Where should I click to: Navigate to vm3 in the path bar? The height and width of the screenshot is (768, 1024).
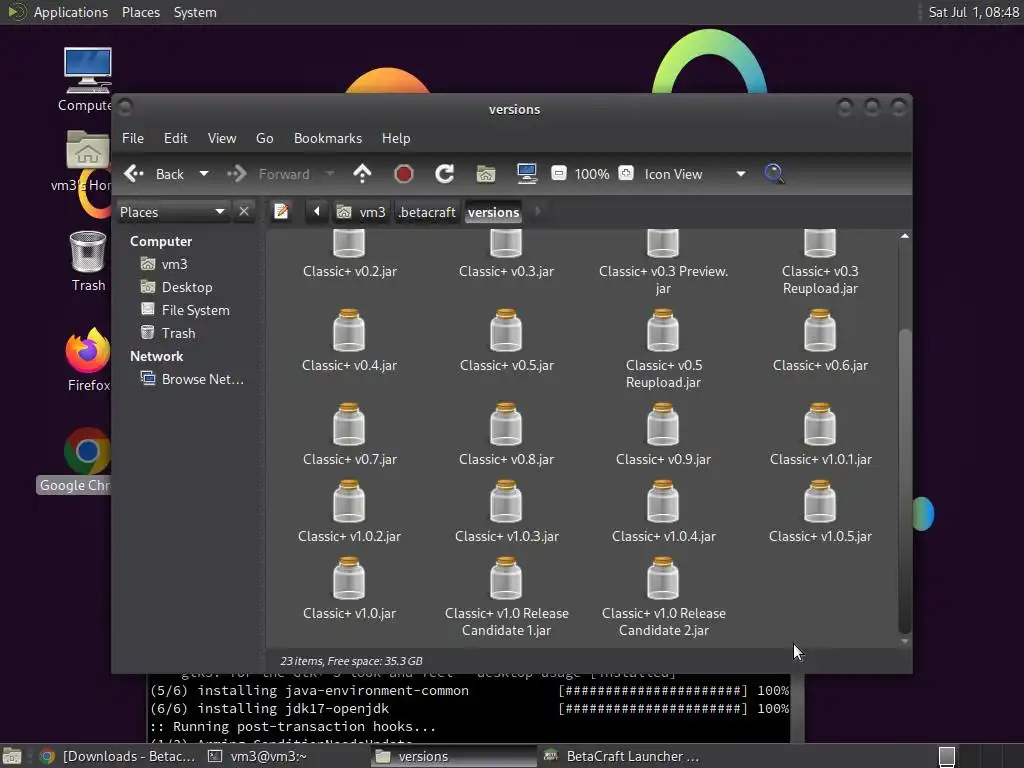click(361, 212)
